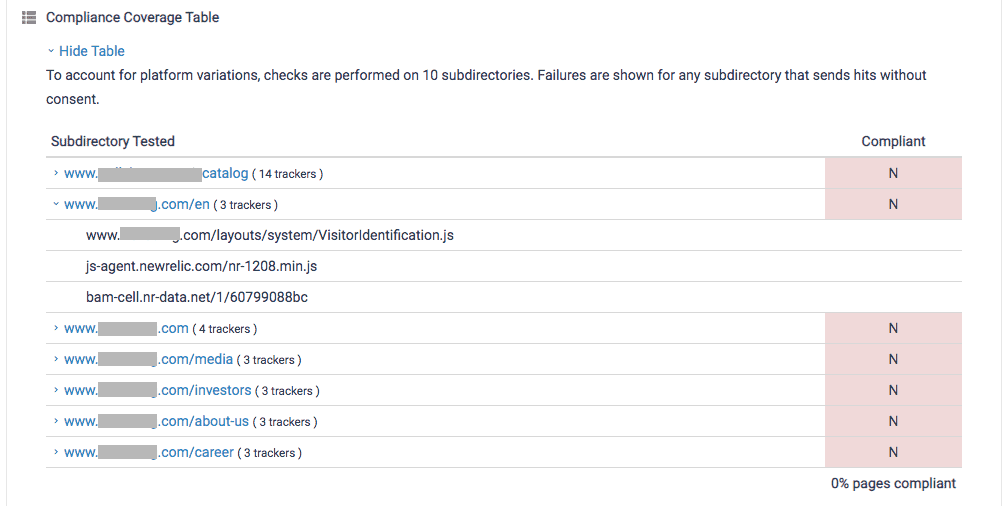Expand the .com row with 4 trackers
Viewport: 1008px width, 506px height.
(56, 328)
